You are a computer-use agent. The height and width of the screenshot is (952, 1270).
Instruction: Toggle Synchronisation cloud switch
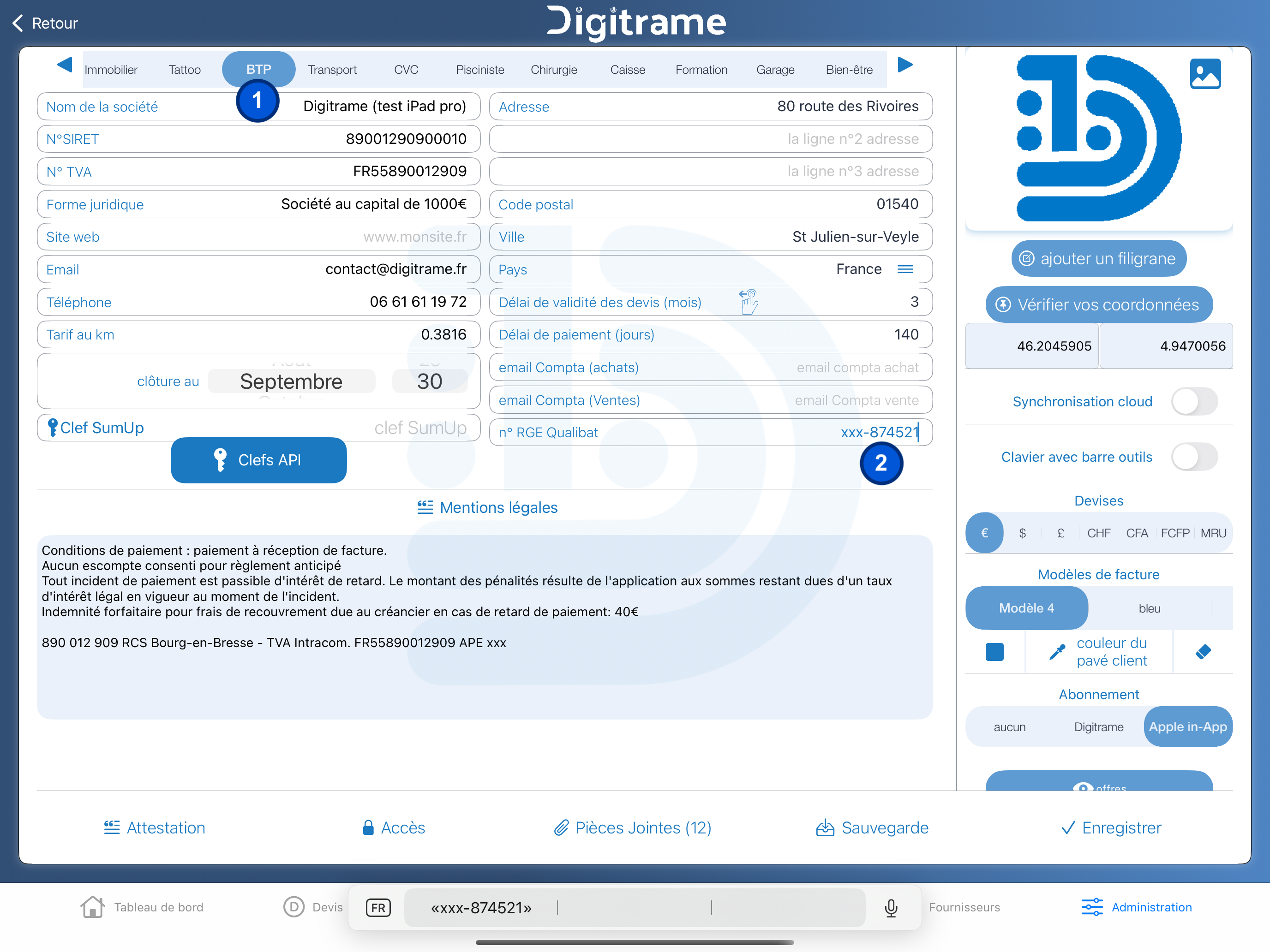pyautogui.click(x=1194, y=401)
